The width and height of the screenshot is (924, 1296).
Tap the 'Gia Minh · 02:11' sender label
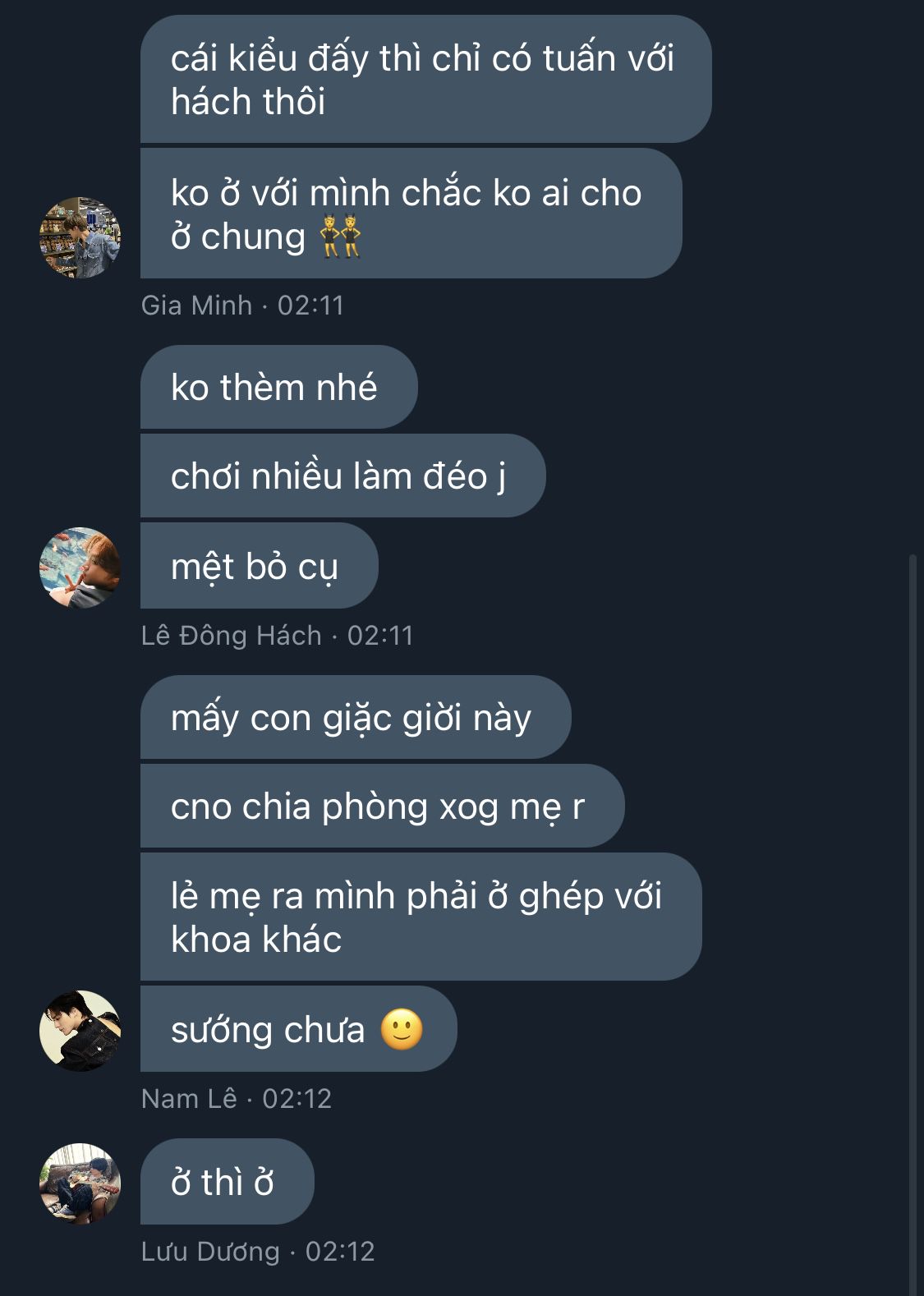(x=242, y=306)
